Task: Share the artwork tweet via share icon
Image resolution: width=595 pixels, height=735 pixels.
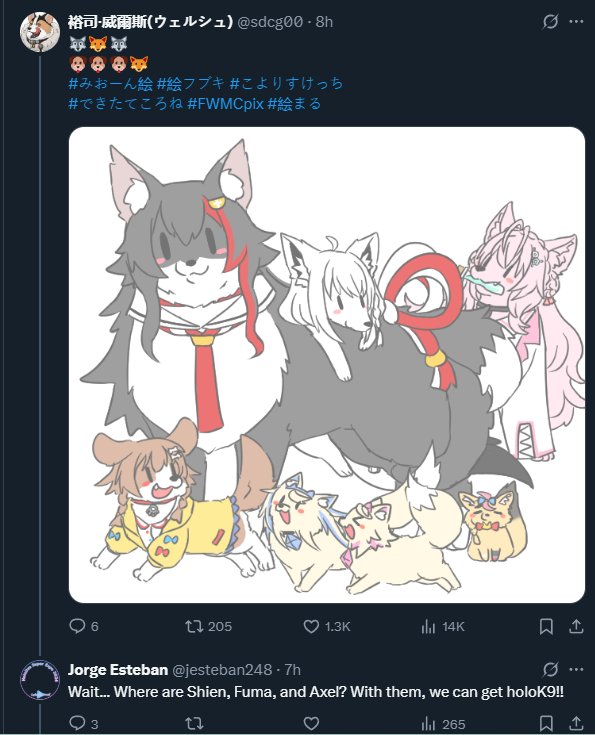Action: click(x=576, y=626)
